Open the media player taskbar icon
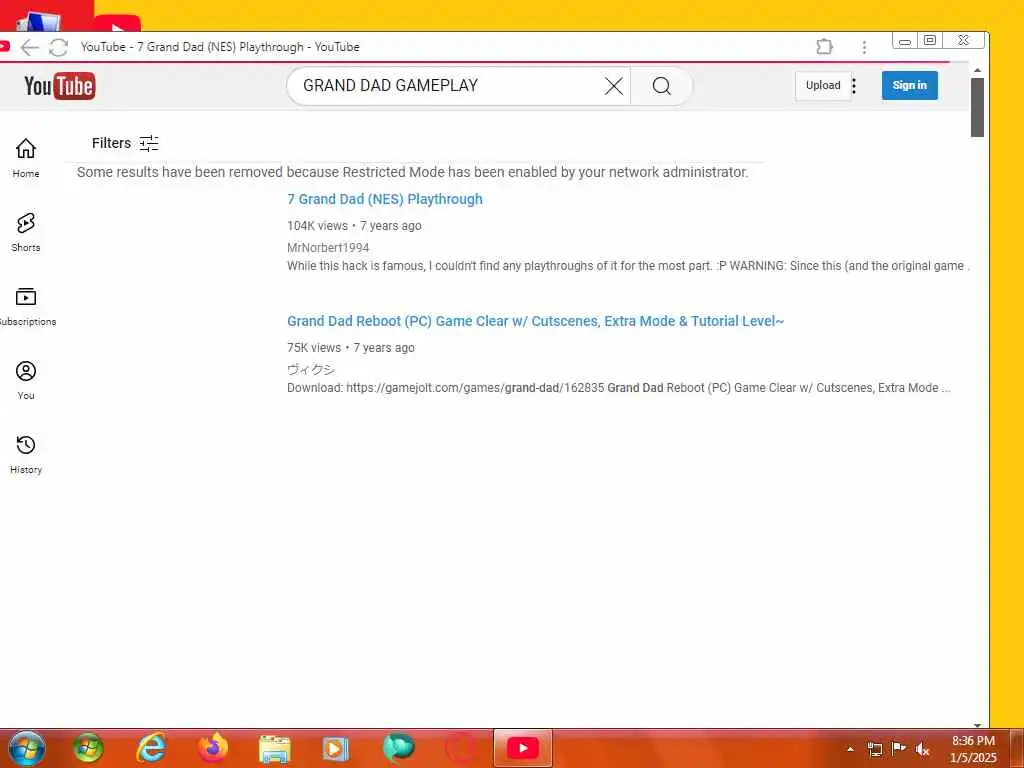Screen dimensions: 1024x768 [x=336, y=749]
